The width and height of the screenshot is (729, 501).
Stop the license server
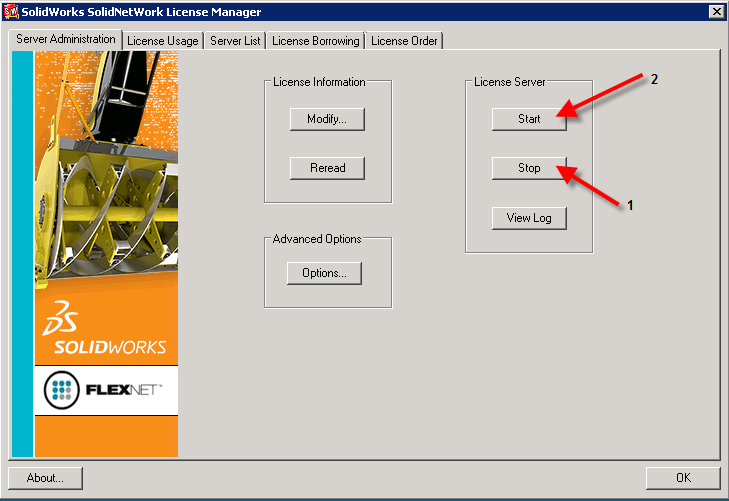pos(529,168)
